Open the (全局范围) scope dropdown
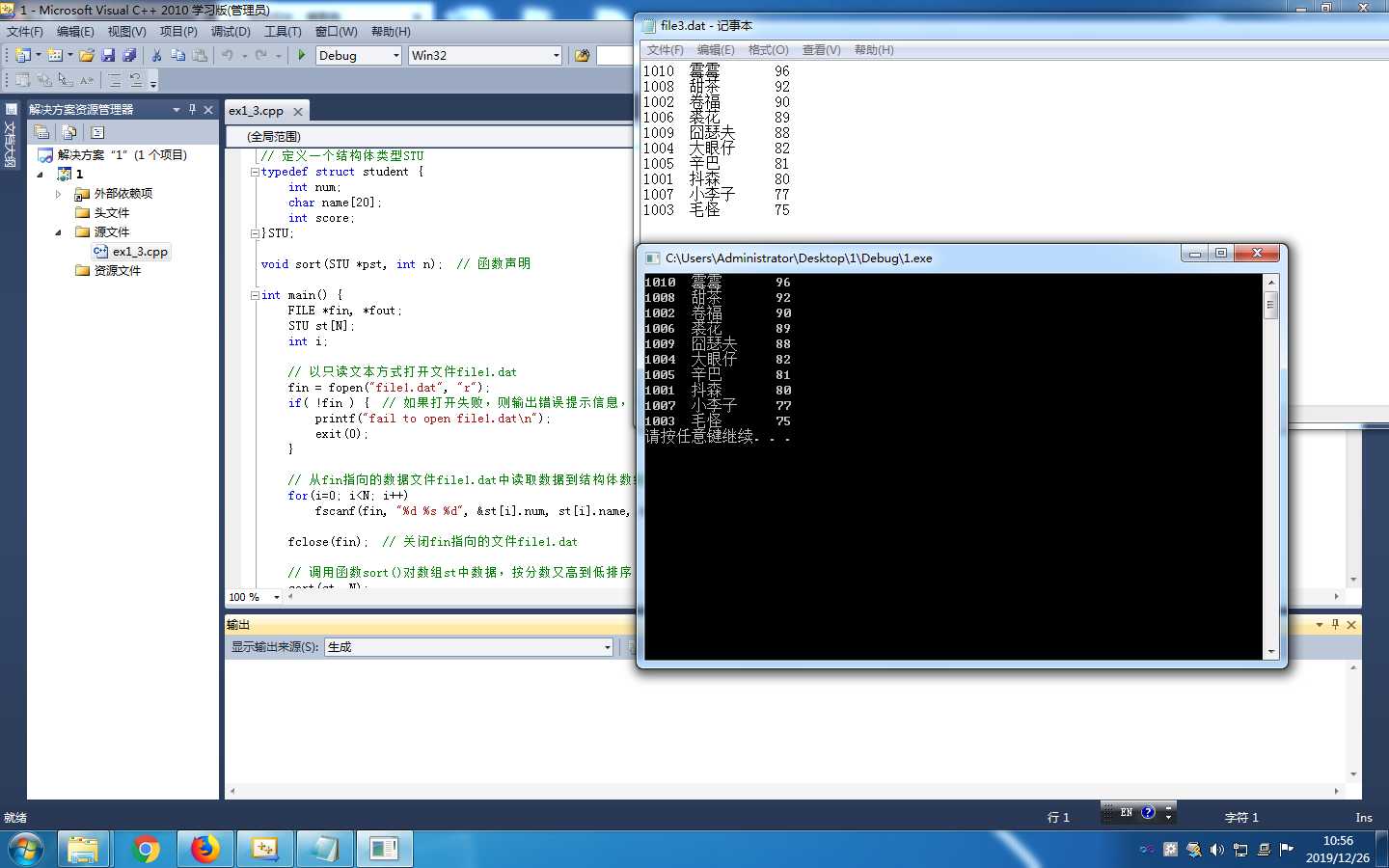This screenshot has width=1389, height=868. [x=429, y=136]
